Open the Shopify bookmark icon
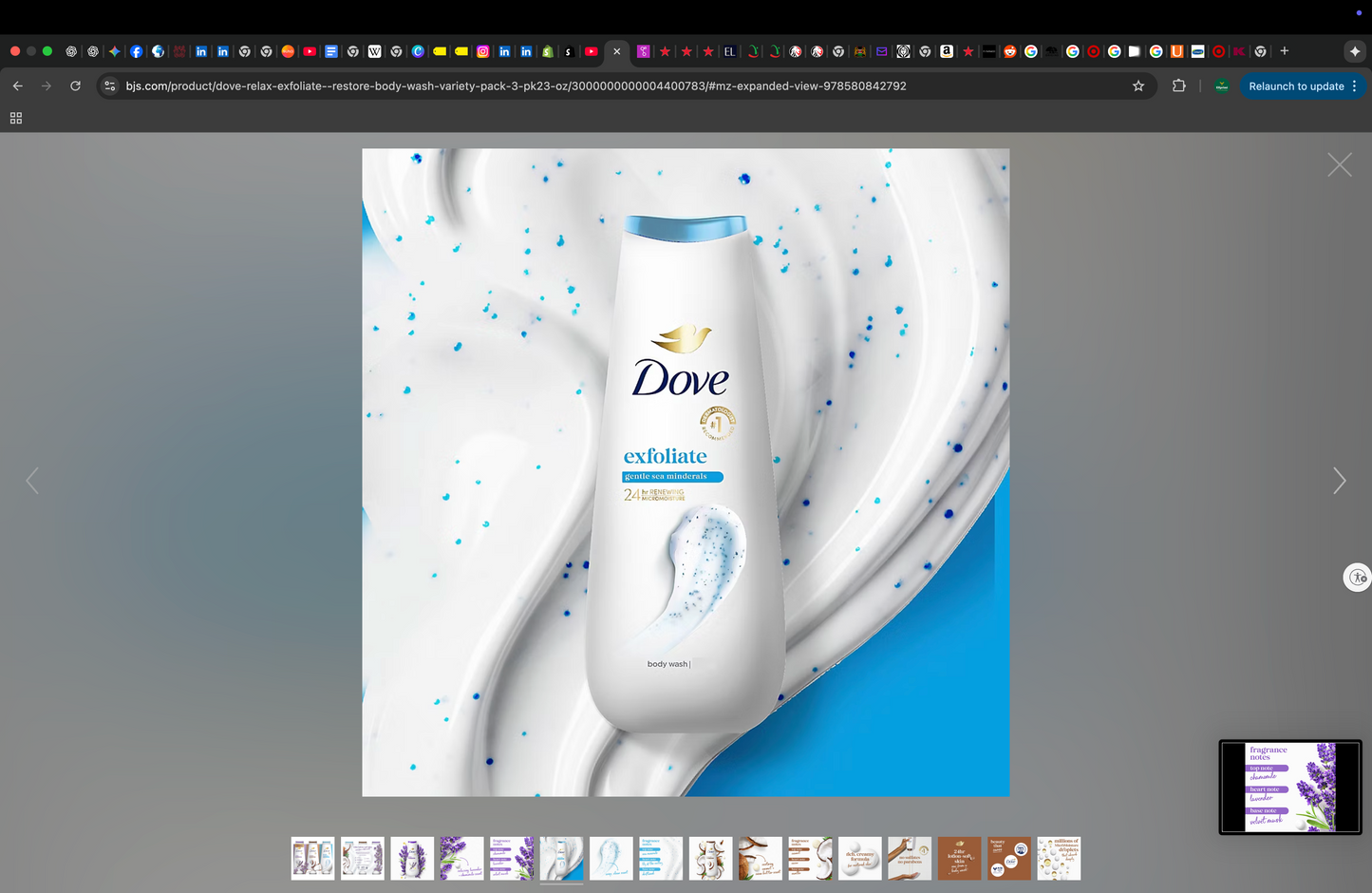Viewport: 1372px width, 893px height. [x=547, y=51]
